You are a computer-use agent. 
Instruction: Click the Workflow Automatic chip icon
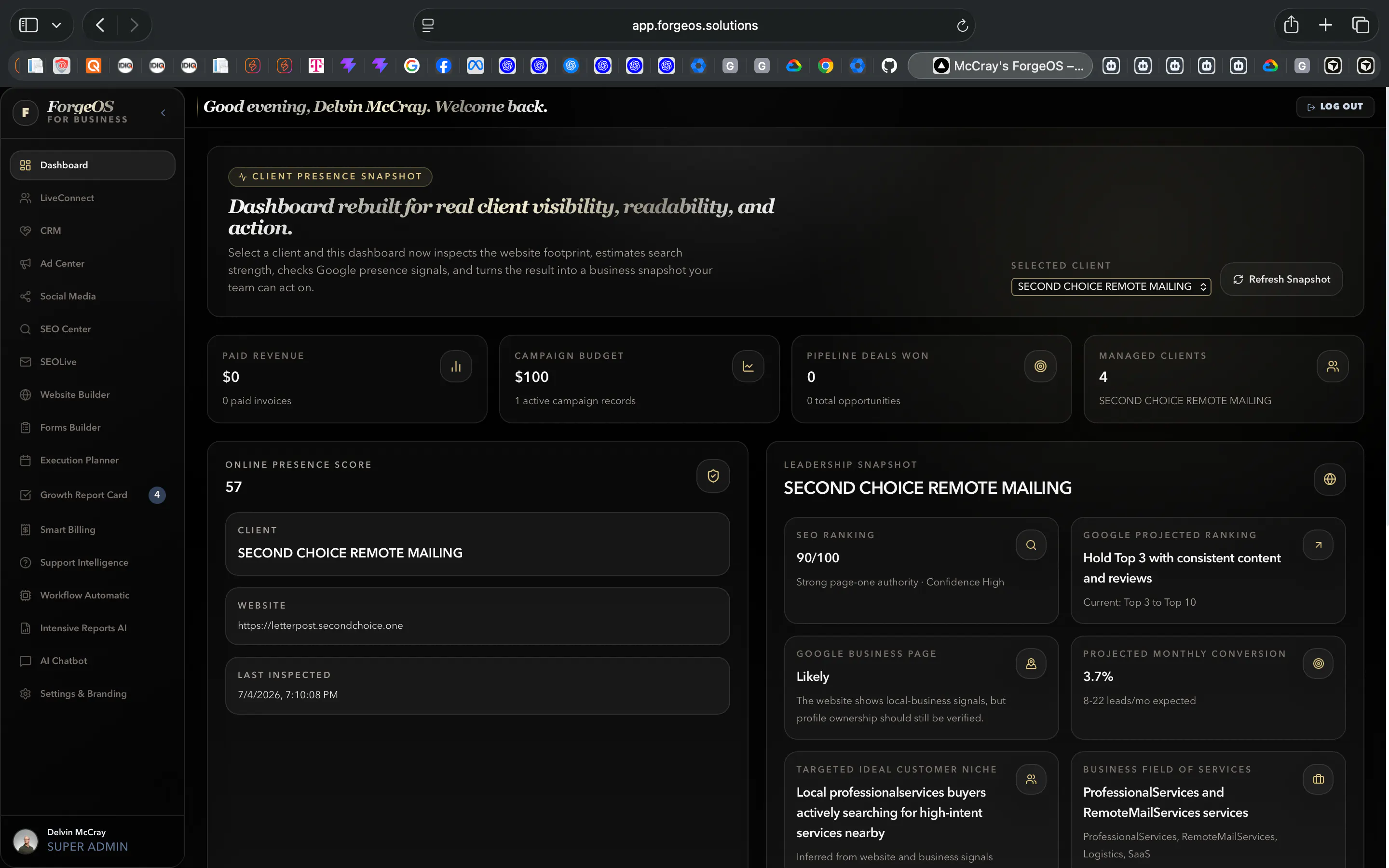(x=25, y=596)
